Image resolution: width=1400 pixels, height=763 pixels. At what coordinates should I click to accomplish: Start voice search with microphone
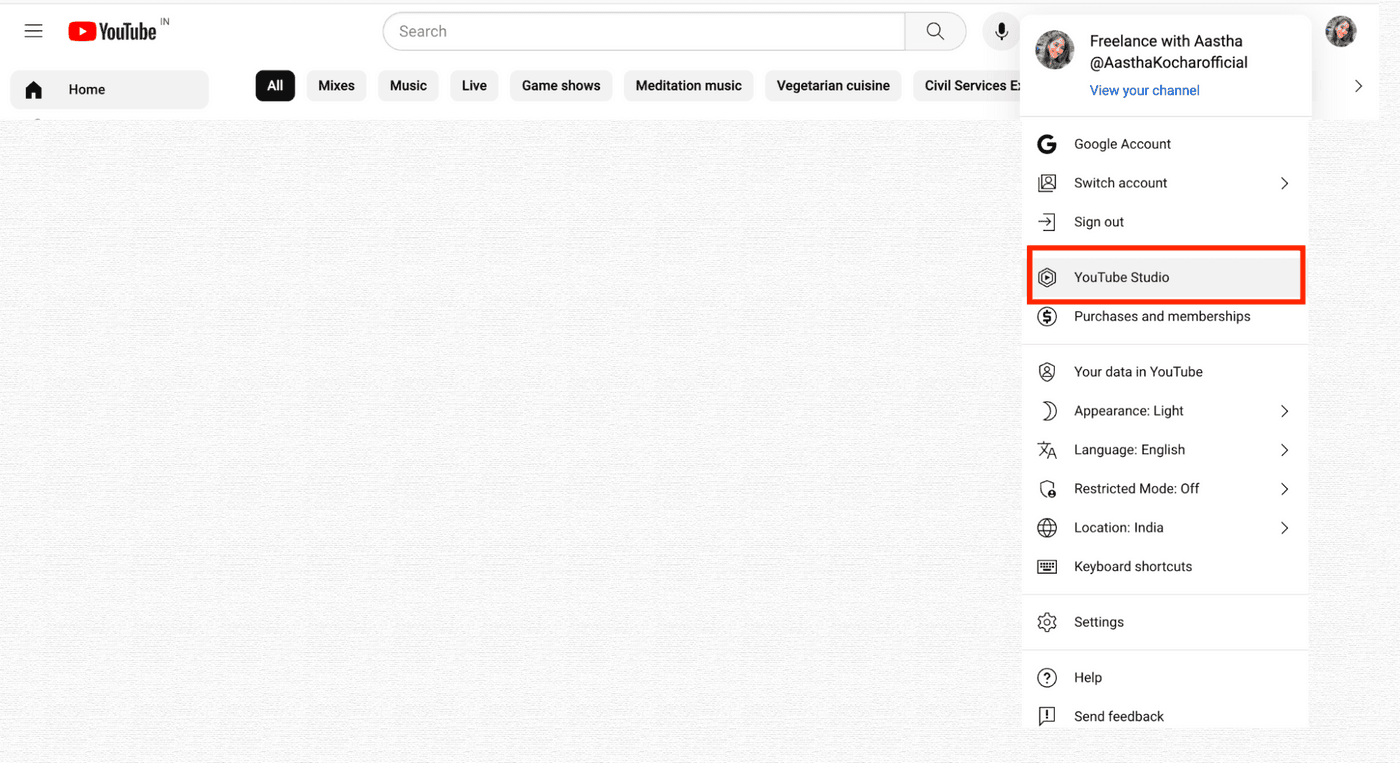pyautogui.click(x=1000, y=32)
